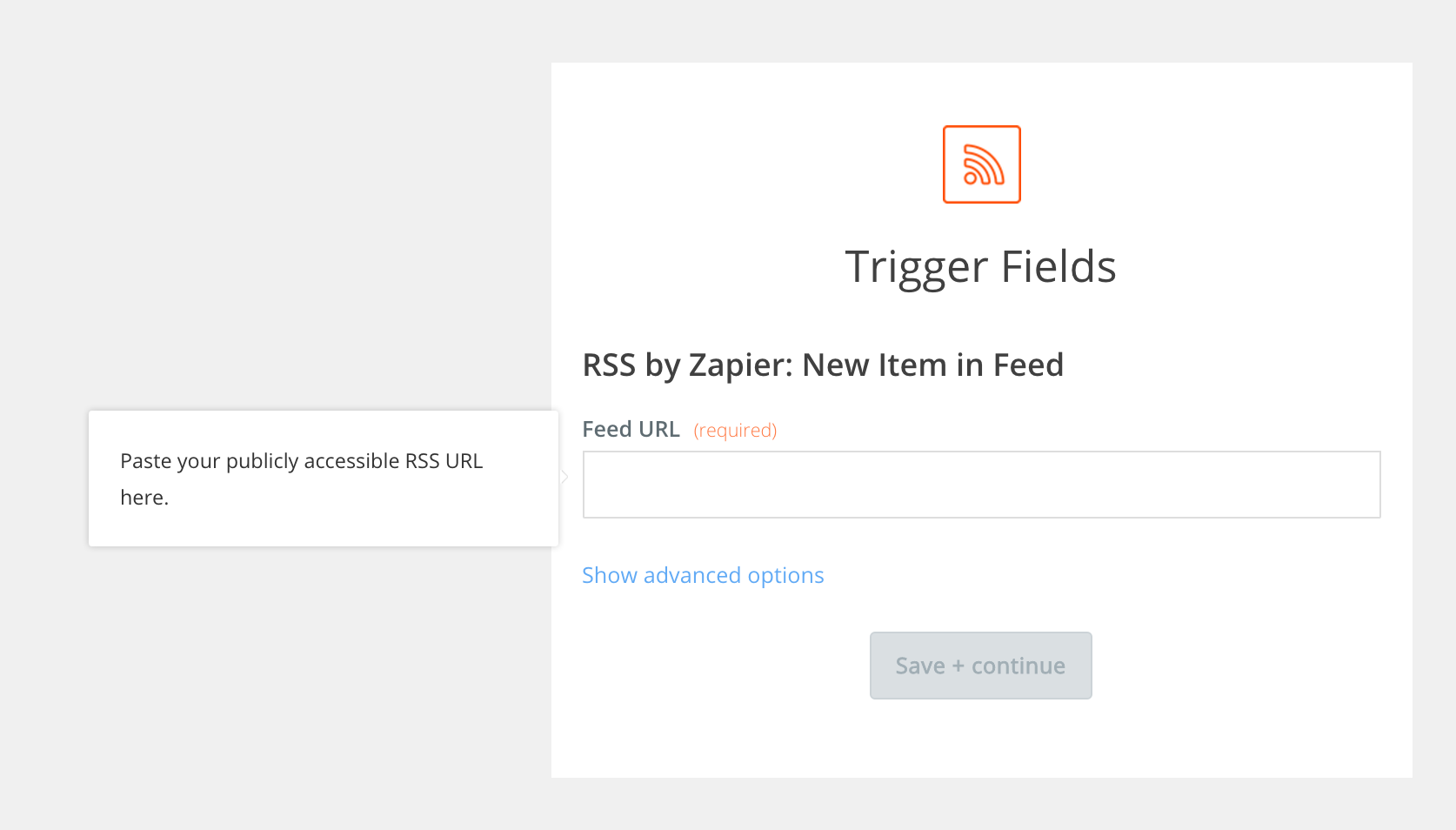Viewport: 1456px width, 830px height.
Task: Click blank white area below Save + continue
Action: coord(981,740)
